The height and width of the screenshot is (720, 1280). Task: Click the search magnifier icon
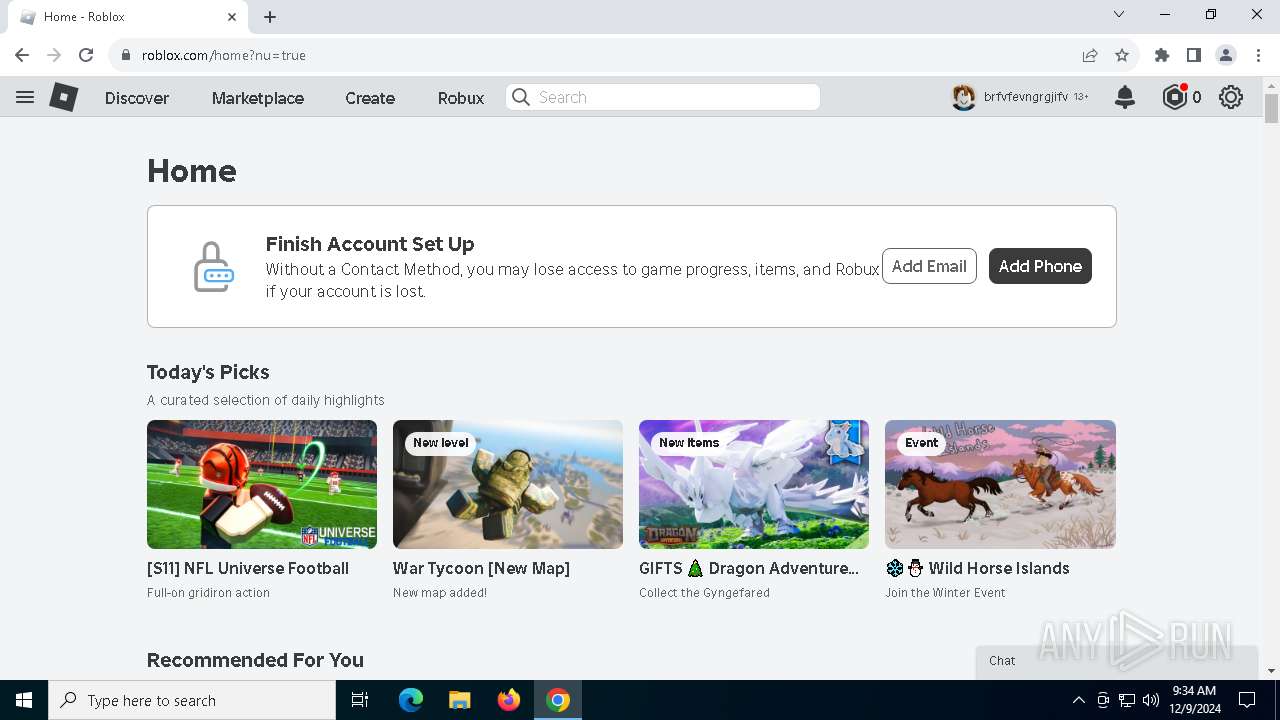click(x=520, y=97)
